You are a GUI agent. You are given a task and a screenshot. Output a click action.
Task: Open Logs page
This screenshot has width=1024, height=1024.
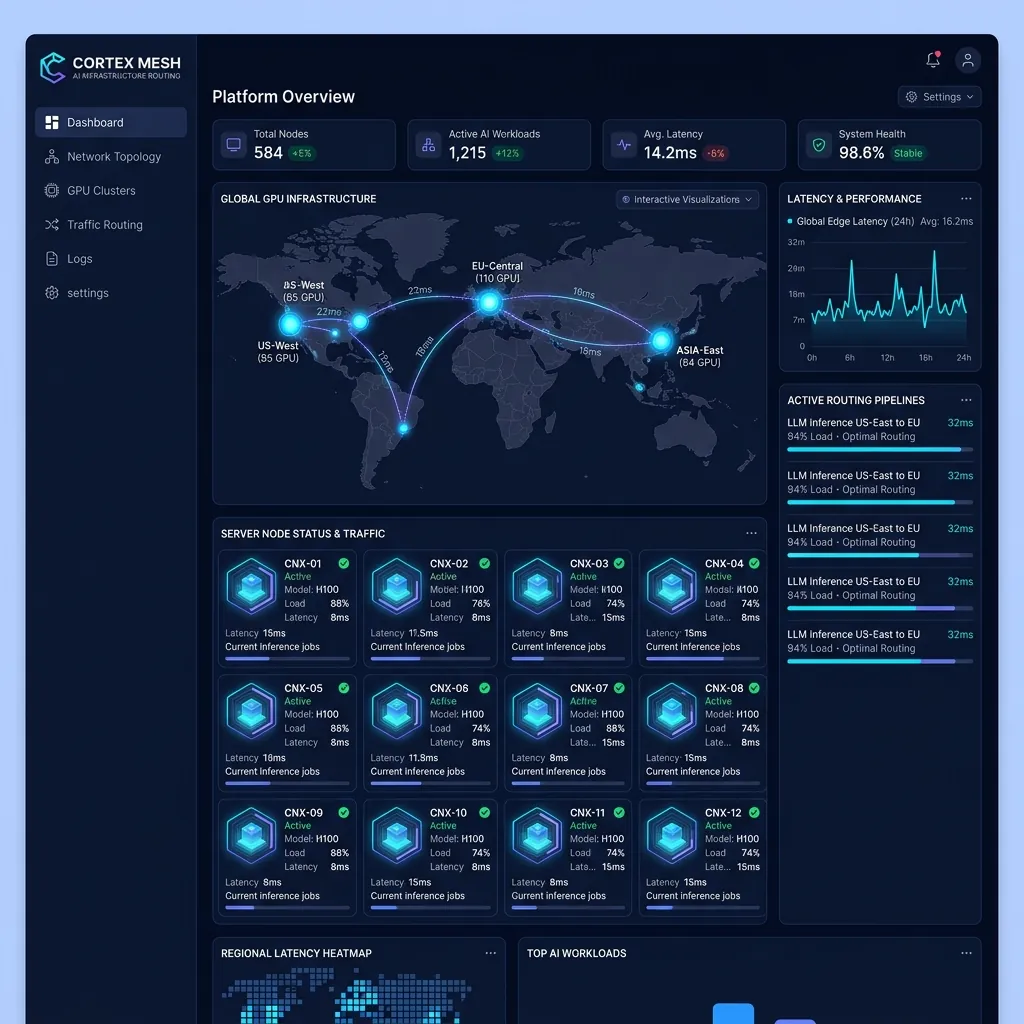pos(111,259)
